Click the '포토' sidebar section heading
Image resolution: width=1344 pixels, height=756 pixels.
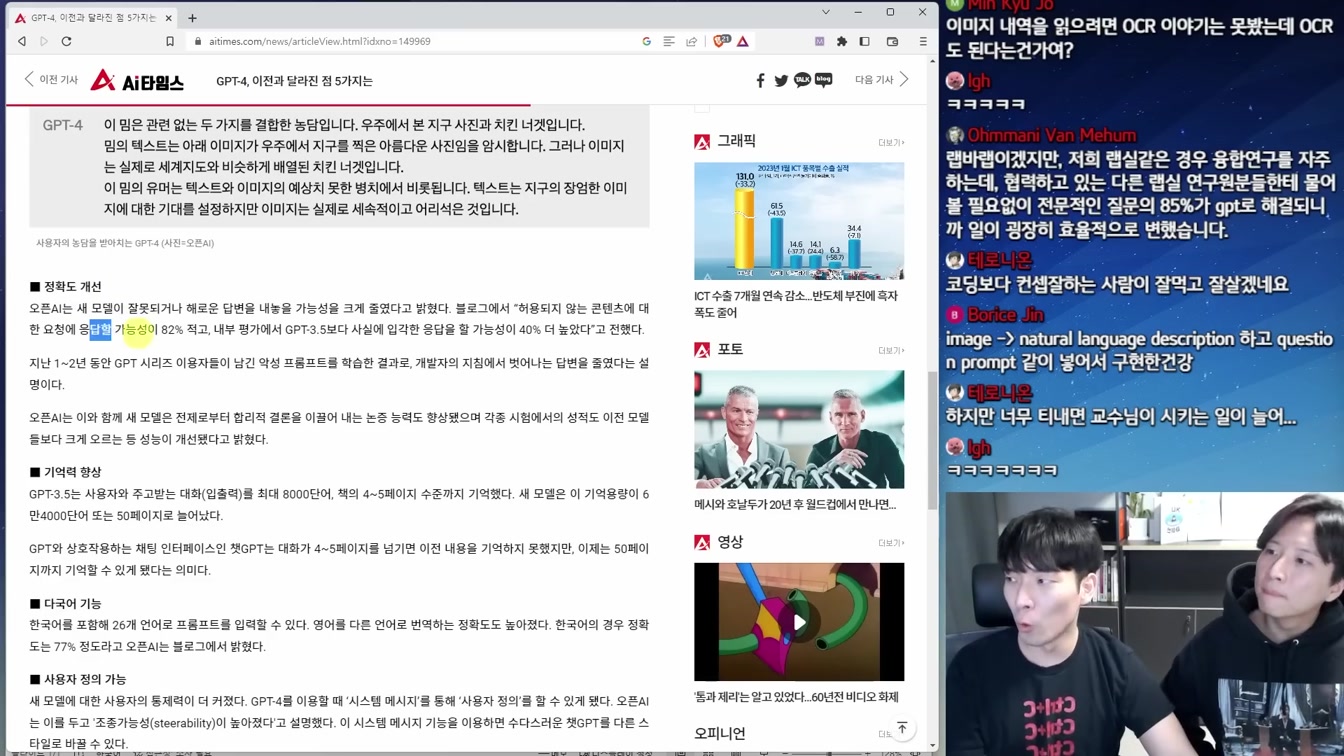point(730,350)
